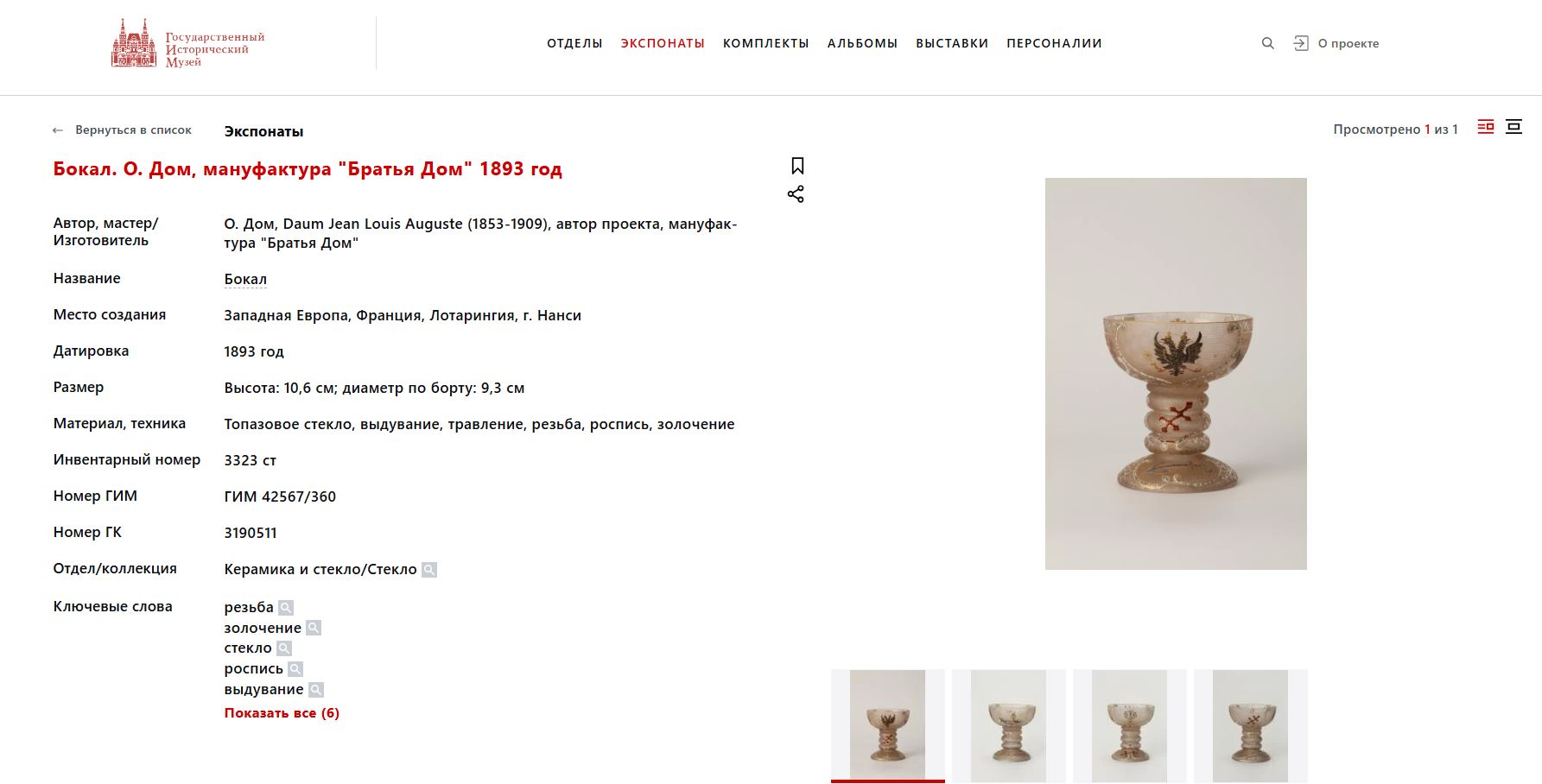Bookmark this exhibit with the bookmark icon

coord(797,166)
